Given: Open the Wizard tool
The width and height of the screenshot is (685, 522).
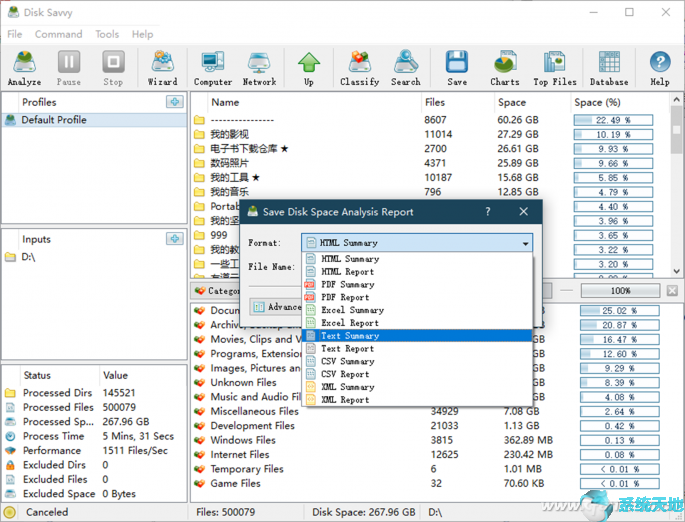Looking at the screenshot, I should click(x=163, y=68).
